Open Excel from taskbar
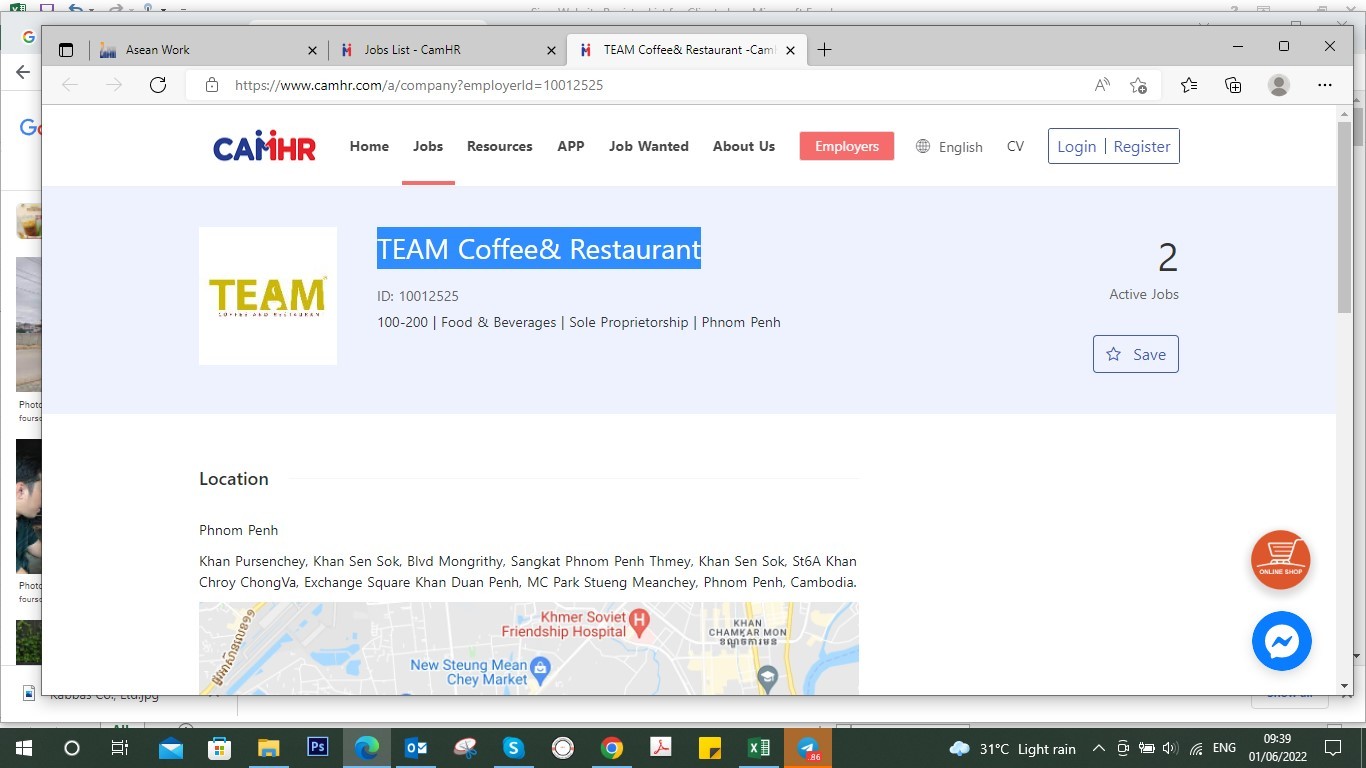 tap(759, 748)
